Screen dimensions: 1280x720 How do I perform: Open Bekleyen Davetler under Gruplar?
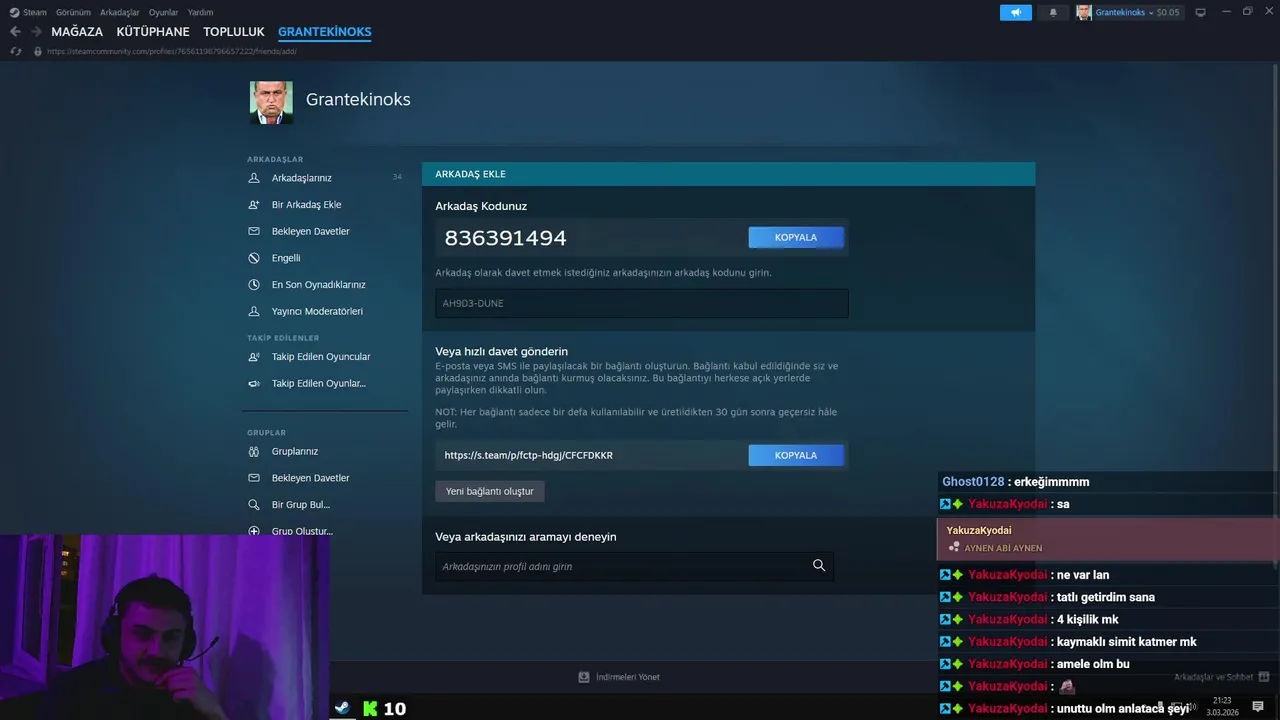pos(310,478)
